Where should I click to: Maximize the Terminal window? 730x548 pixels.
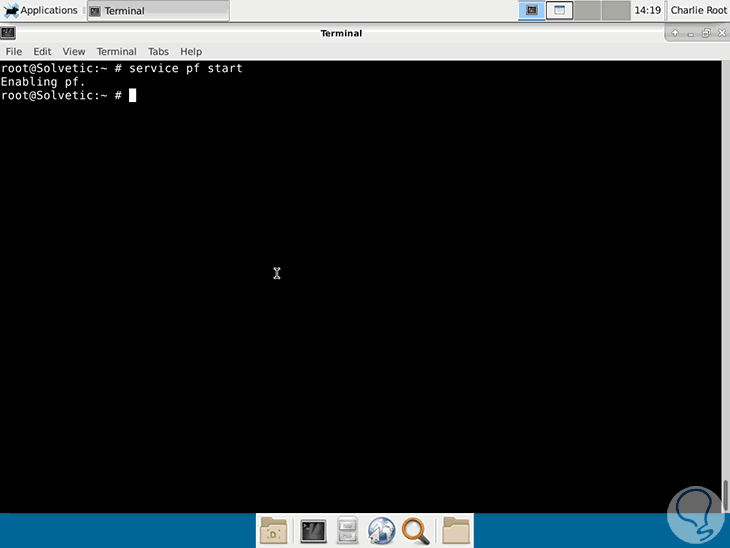click(706, 33)
